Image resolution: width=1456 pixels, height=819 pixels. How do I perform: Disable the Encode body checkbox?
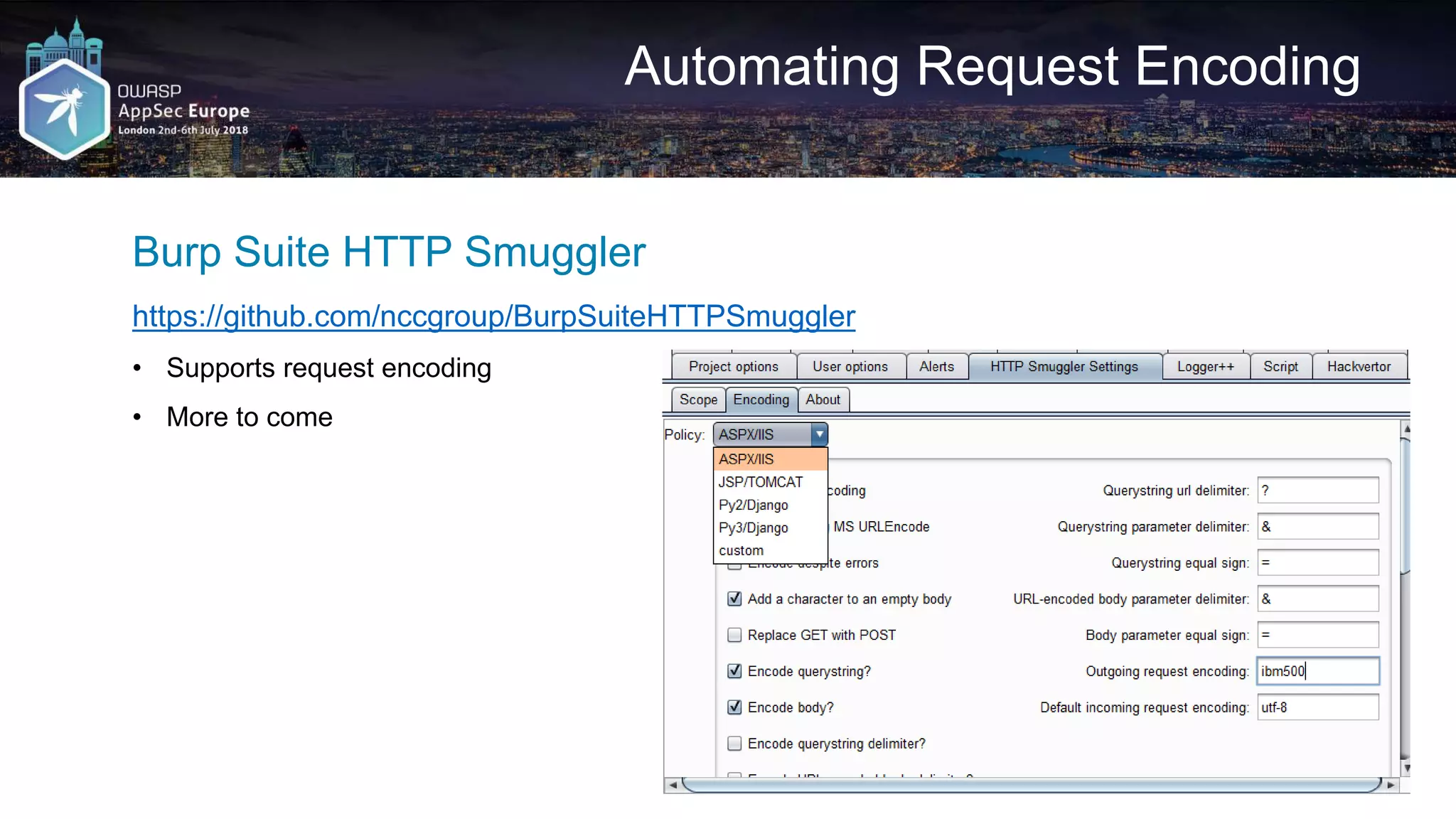734,707
